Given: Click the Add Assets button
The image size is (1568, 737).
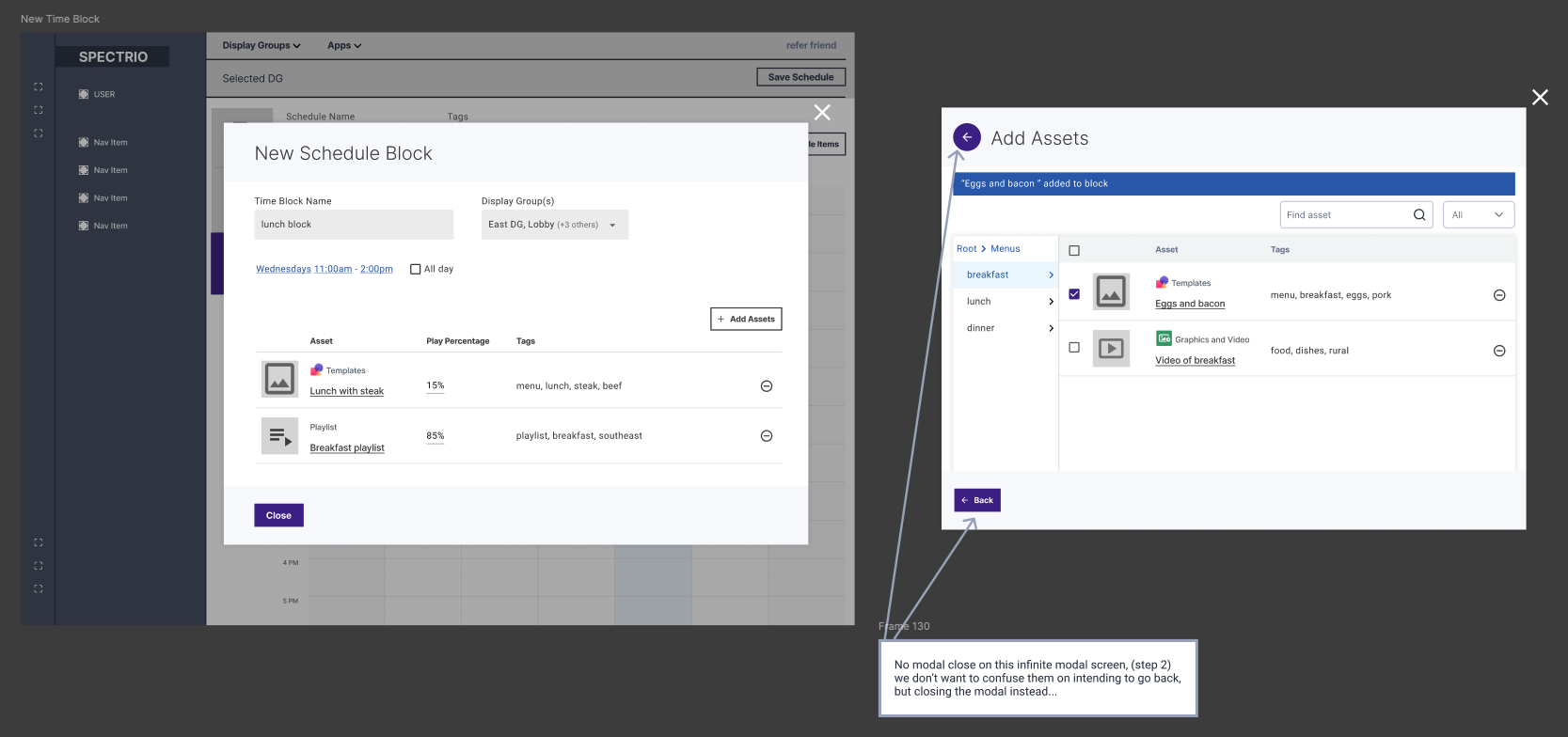Looking at the screenshot, I should [746, 320].
